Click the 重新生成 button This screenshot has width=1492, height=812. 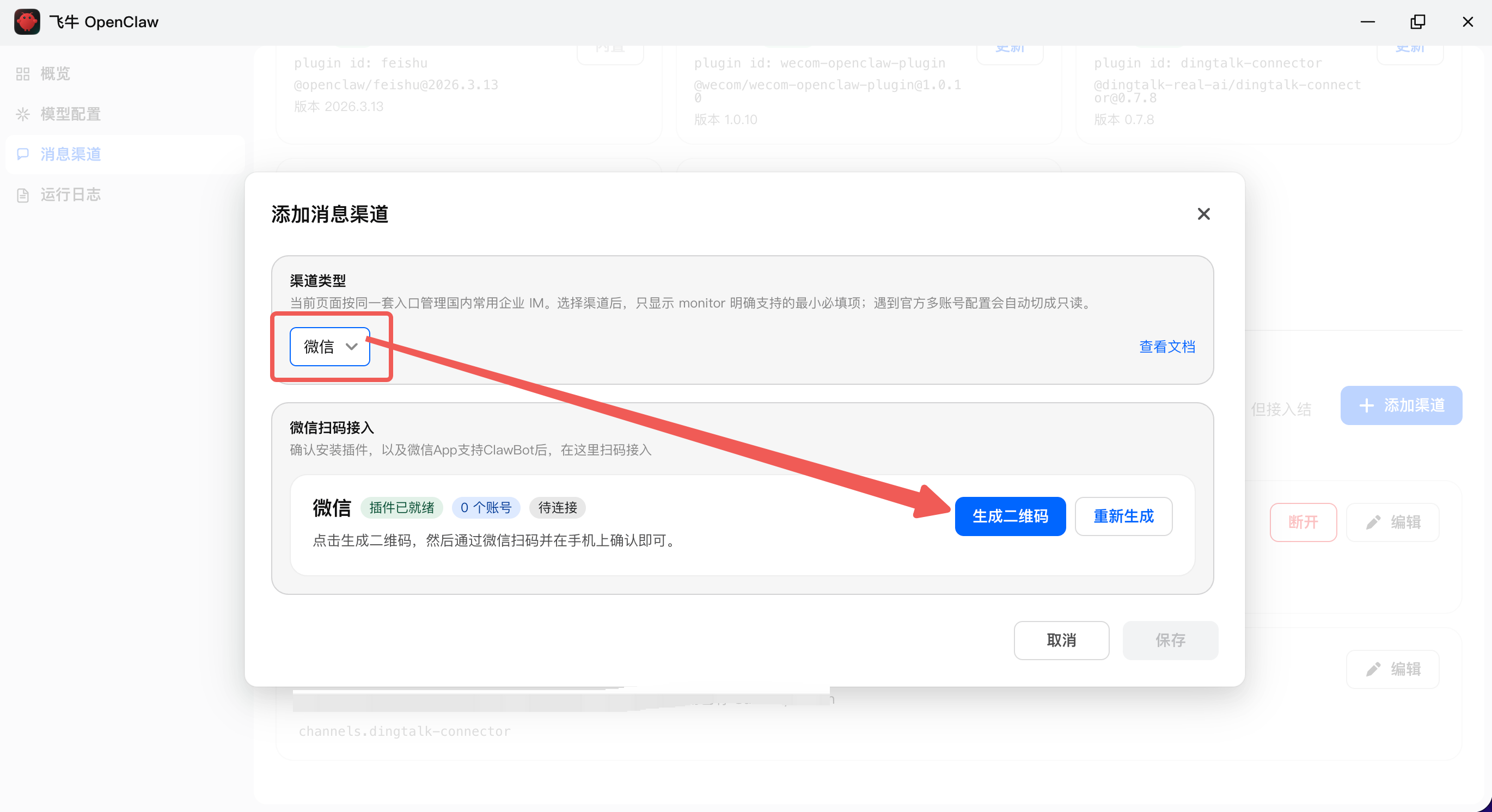tap(1123, 516)
